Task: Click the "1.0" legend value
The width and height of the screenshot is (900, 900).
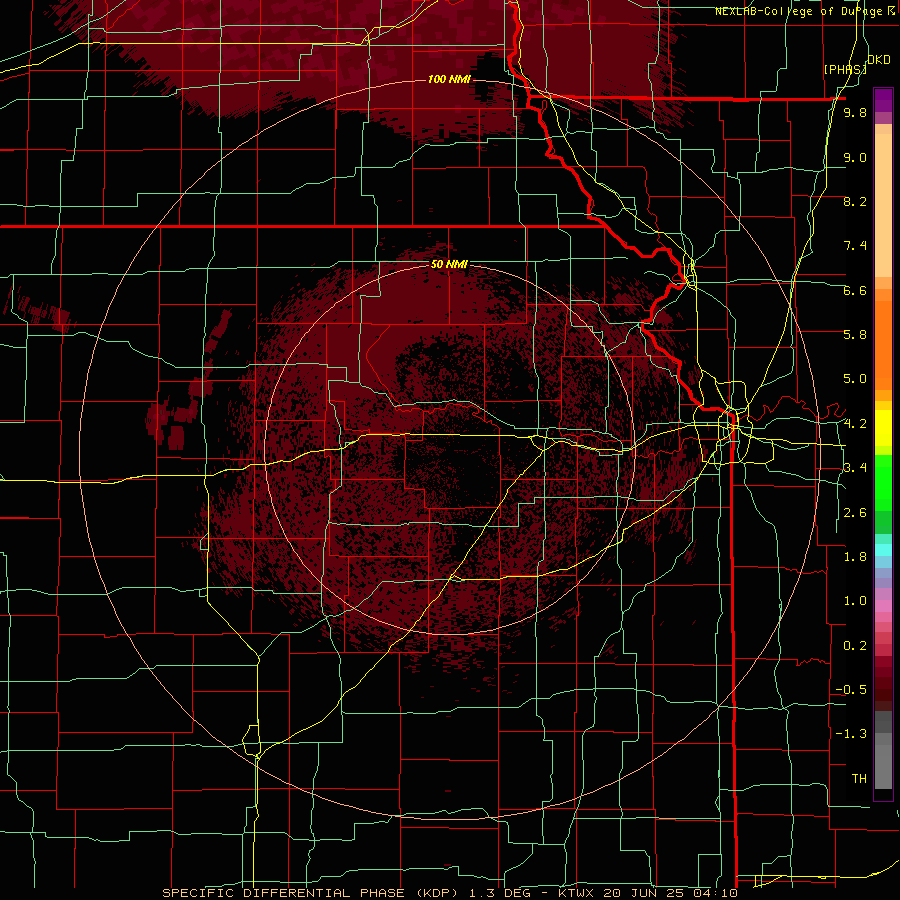Action: (x=855, y=601)
